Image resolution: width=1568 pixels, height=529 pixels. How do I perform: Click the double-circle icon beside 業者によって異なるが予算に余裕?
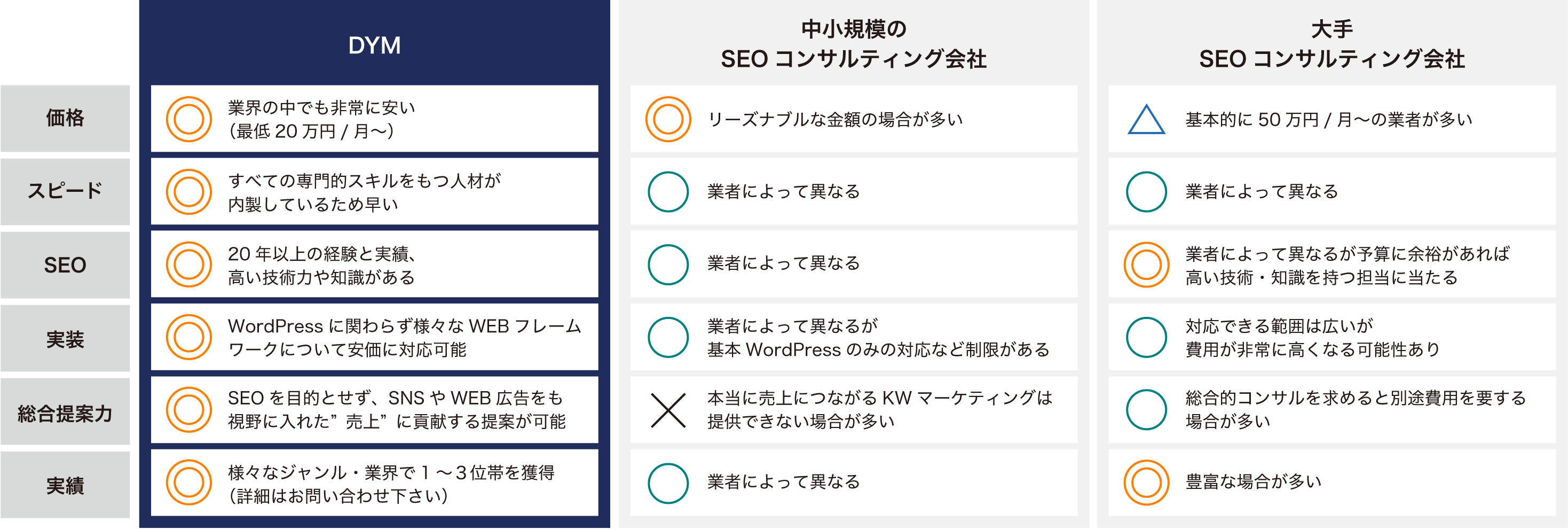(1146, 264)
